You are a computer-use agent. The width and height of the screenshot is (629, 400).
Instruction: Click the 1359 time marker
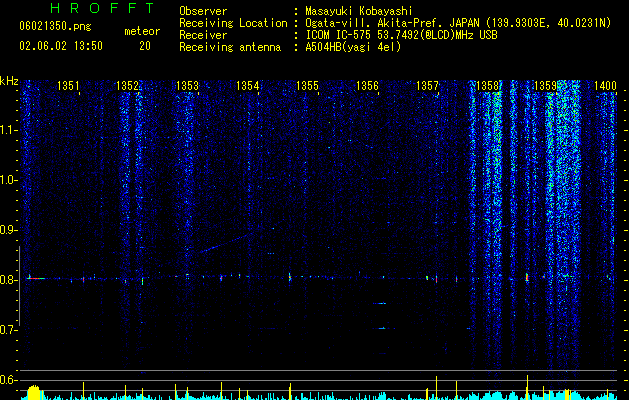click(x=546, y=86)
